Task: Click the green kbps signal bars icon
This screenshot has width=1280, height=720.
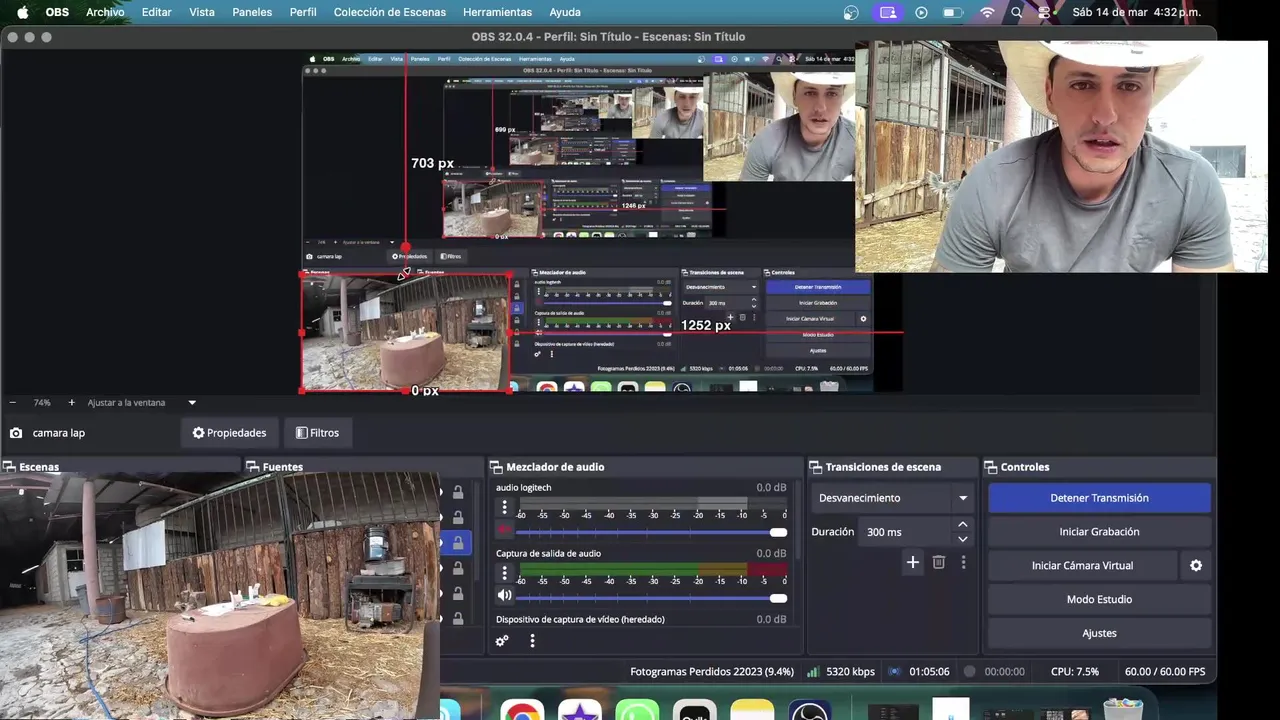Action: point(813,672)
